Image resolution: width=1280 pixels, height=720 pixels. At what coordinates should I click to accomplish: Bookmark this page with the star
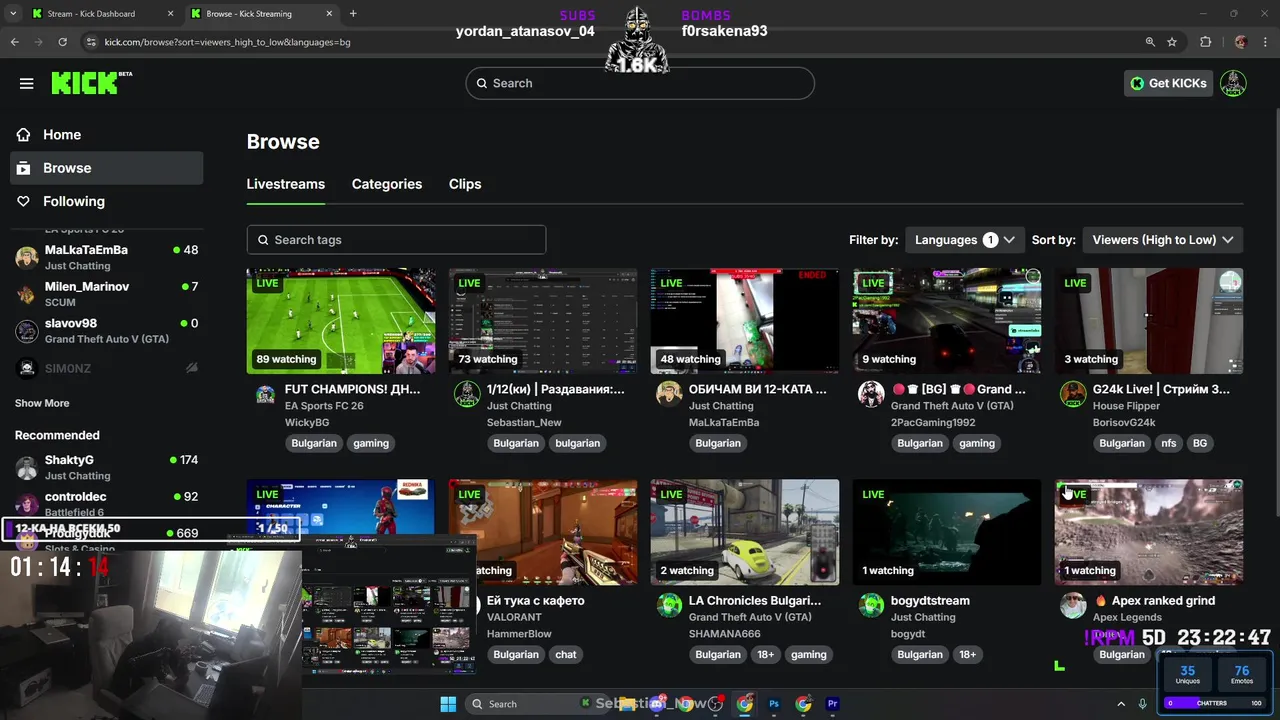(x=1172, y=42)
